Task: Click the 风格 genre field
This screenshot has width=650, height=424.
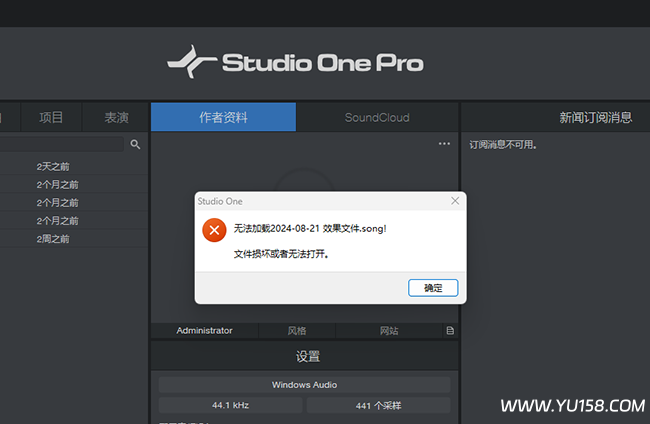Action: coord(297,330)
